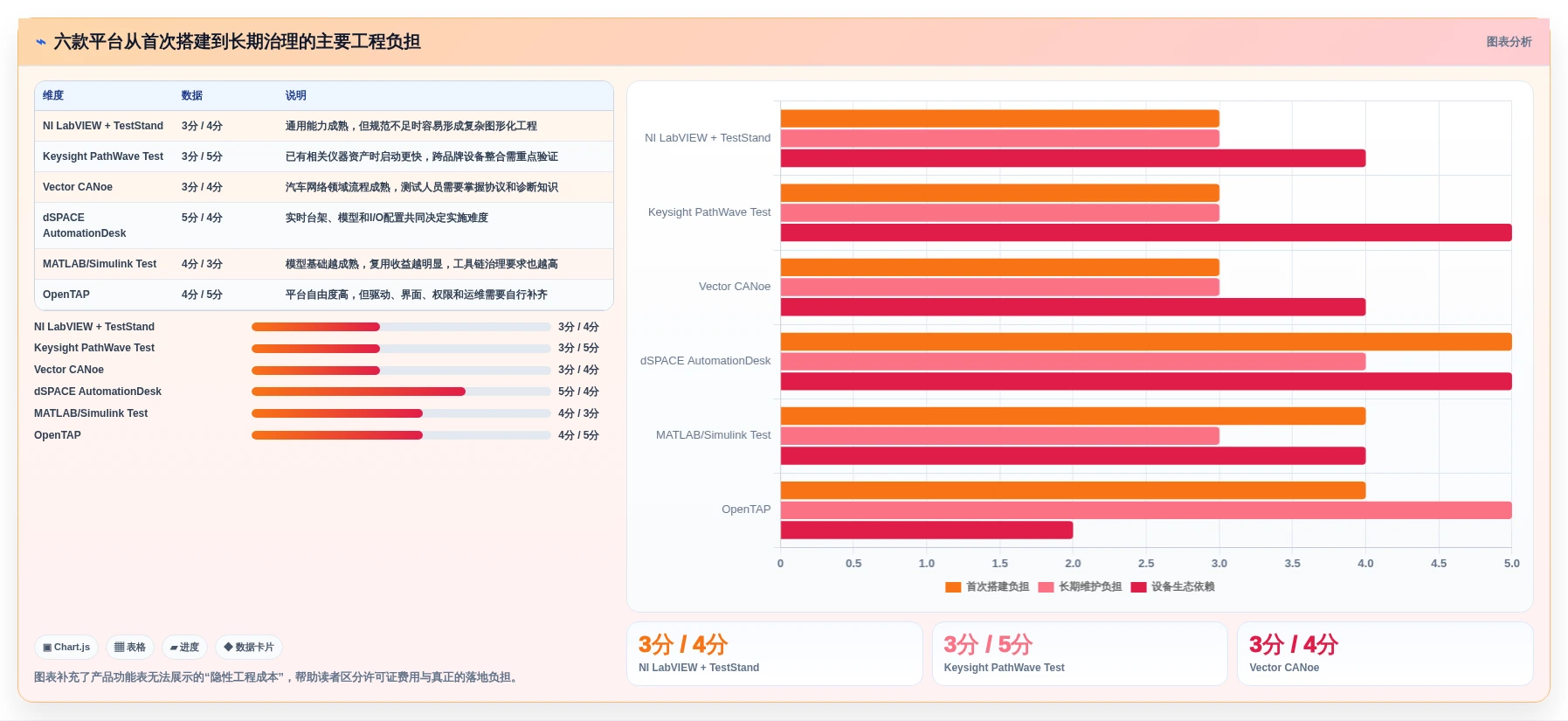Click the footer note about 隐性工程成本
The width and height of the screenshot is (1568, 721).
tap(278, 677)
